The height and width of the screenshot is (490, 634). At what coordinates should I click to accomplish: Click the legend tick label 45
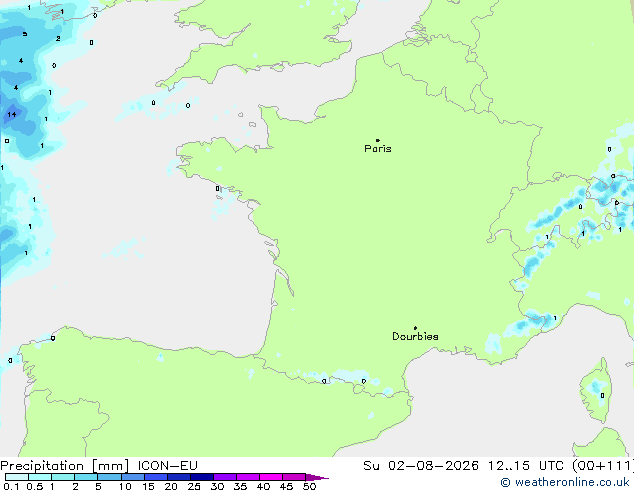(286, 486)
